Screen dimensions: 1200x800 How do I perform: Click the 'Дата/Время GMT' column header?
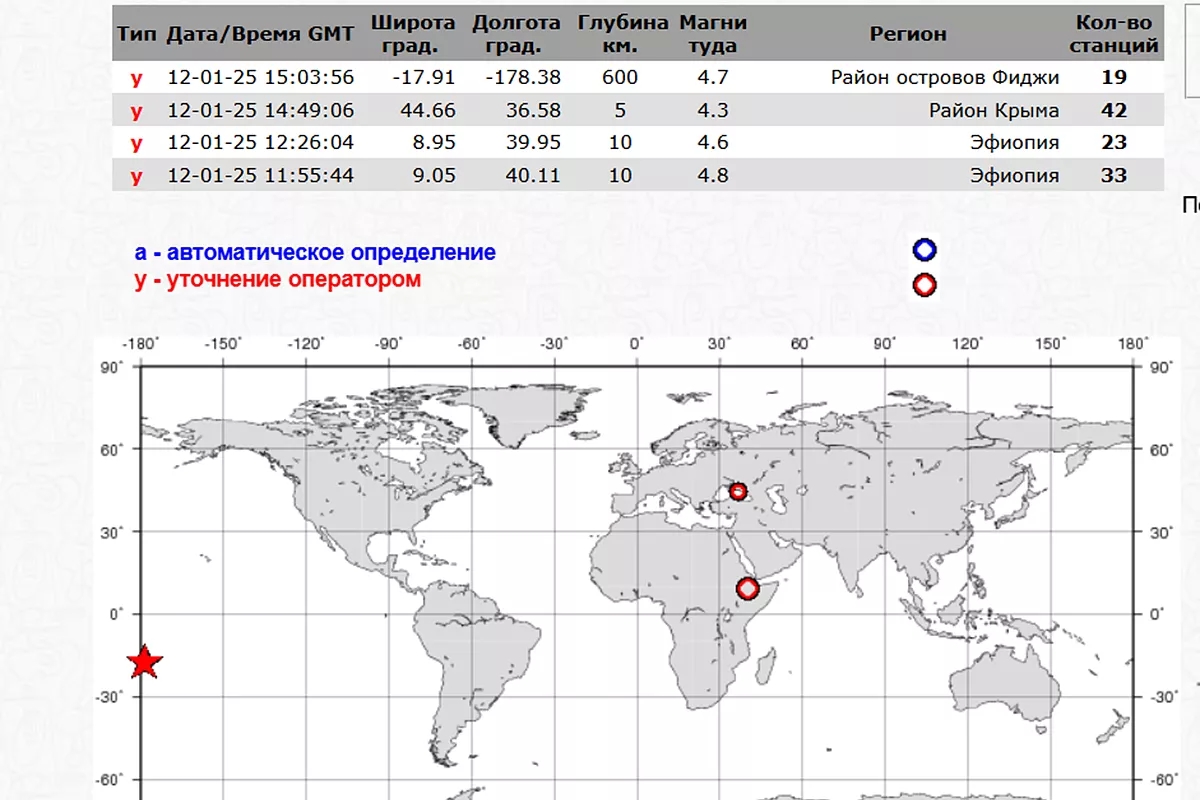[x=260, y=34]
